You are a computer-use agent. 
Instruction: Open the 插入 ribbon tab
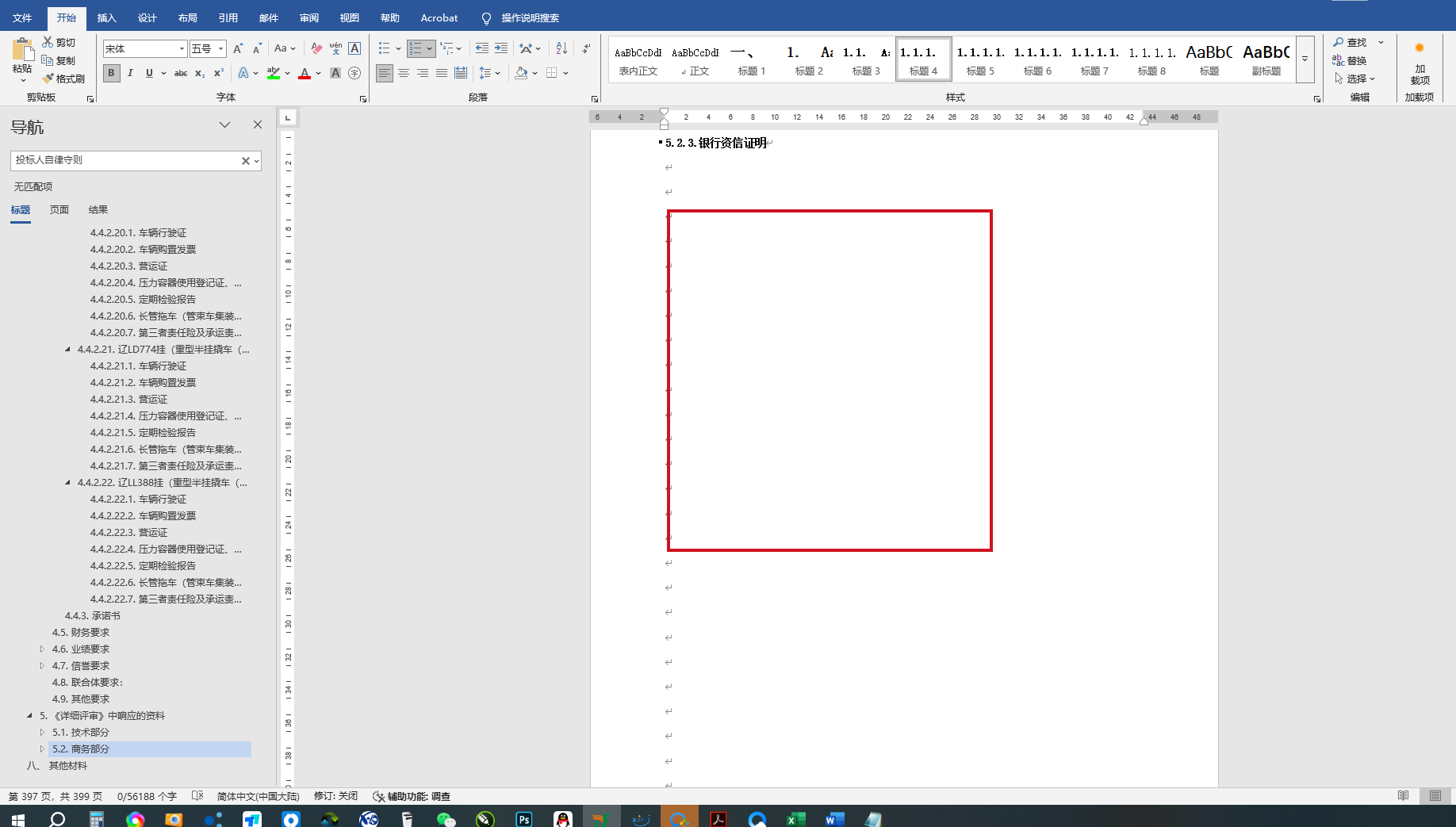click(106, 17)
